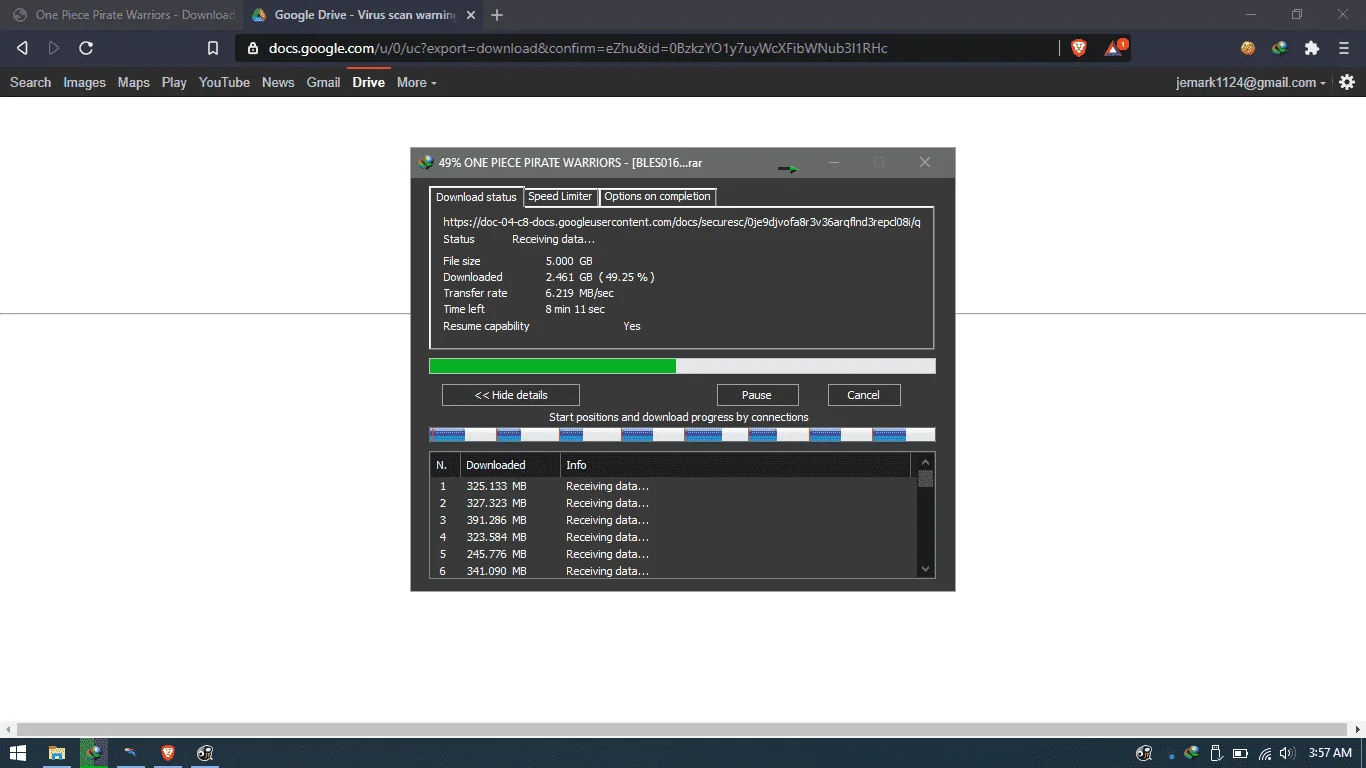This screenshot has height=768, width=1366.
Task: Pause the download
Action: 757,395
